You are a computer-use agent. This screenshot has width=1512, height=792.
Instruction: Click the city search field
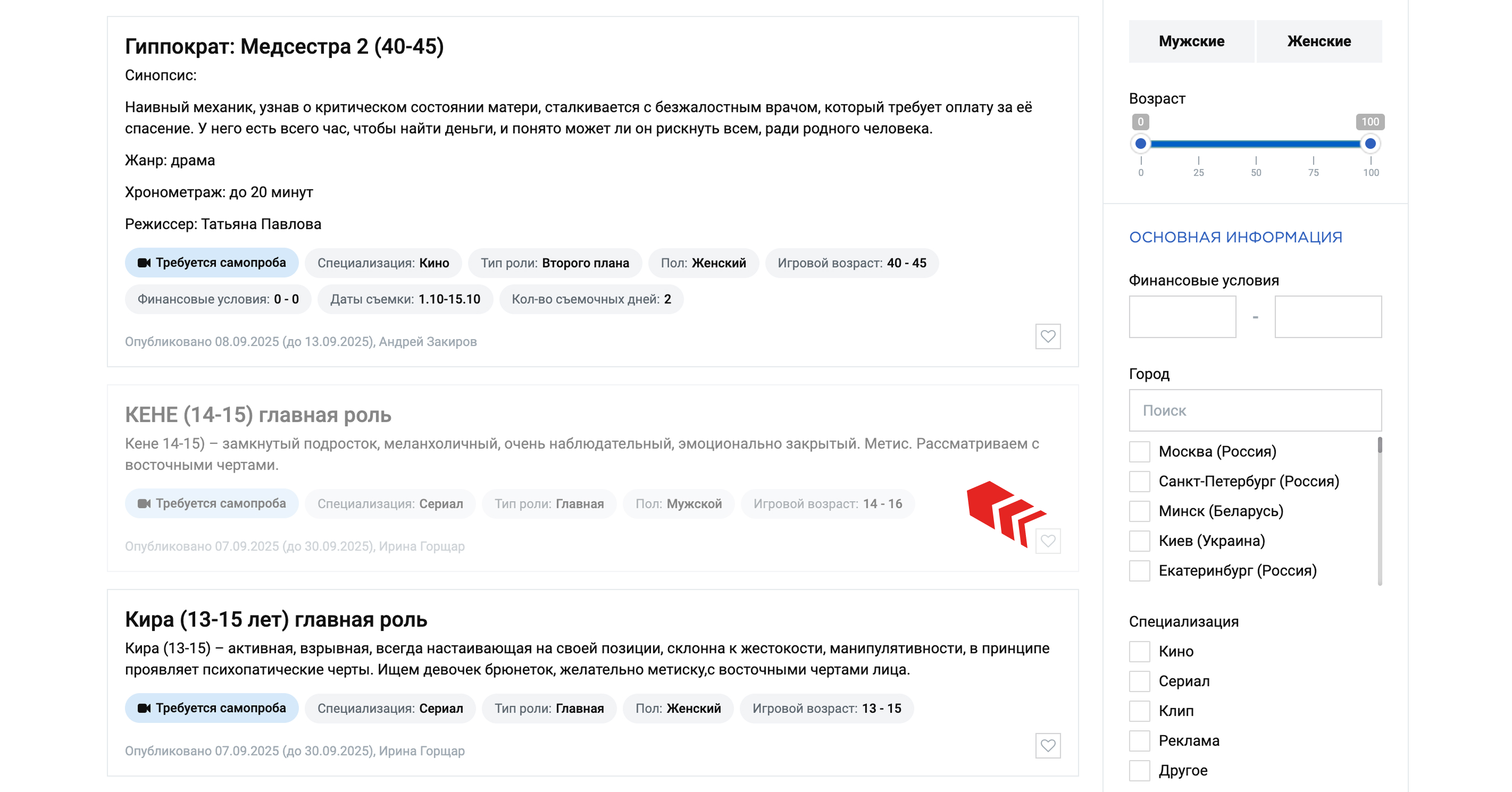[1255, 411]
